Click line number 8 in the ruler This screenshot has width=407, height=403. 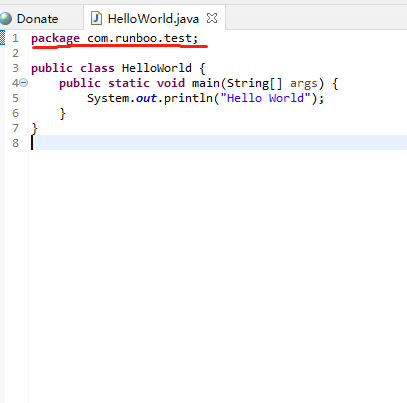[x=15, y=143]
